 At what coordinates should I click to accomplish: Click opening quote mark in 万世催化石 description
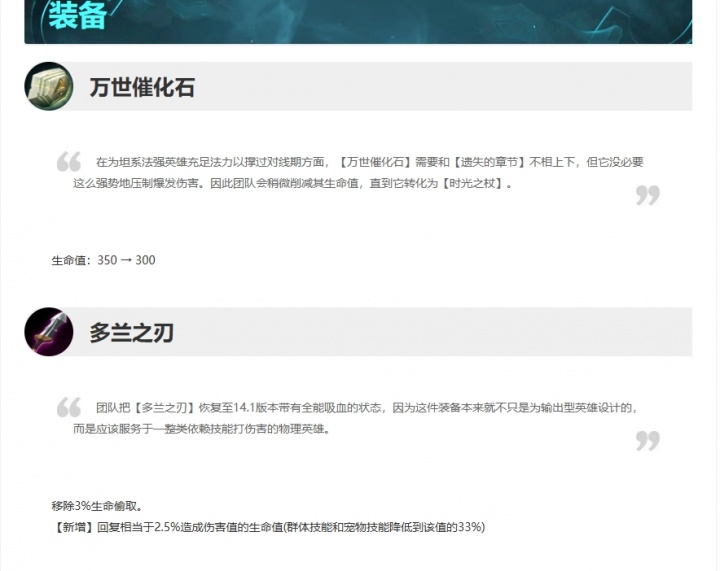pos(68,162)
